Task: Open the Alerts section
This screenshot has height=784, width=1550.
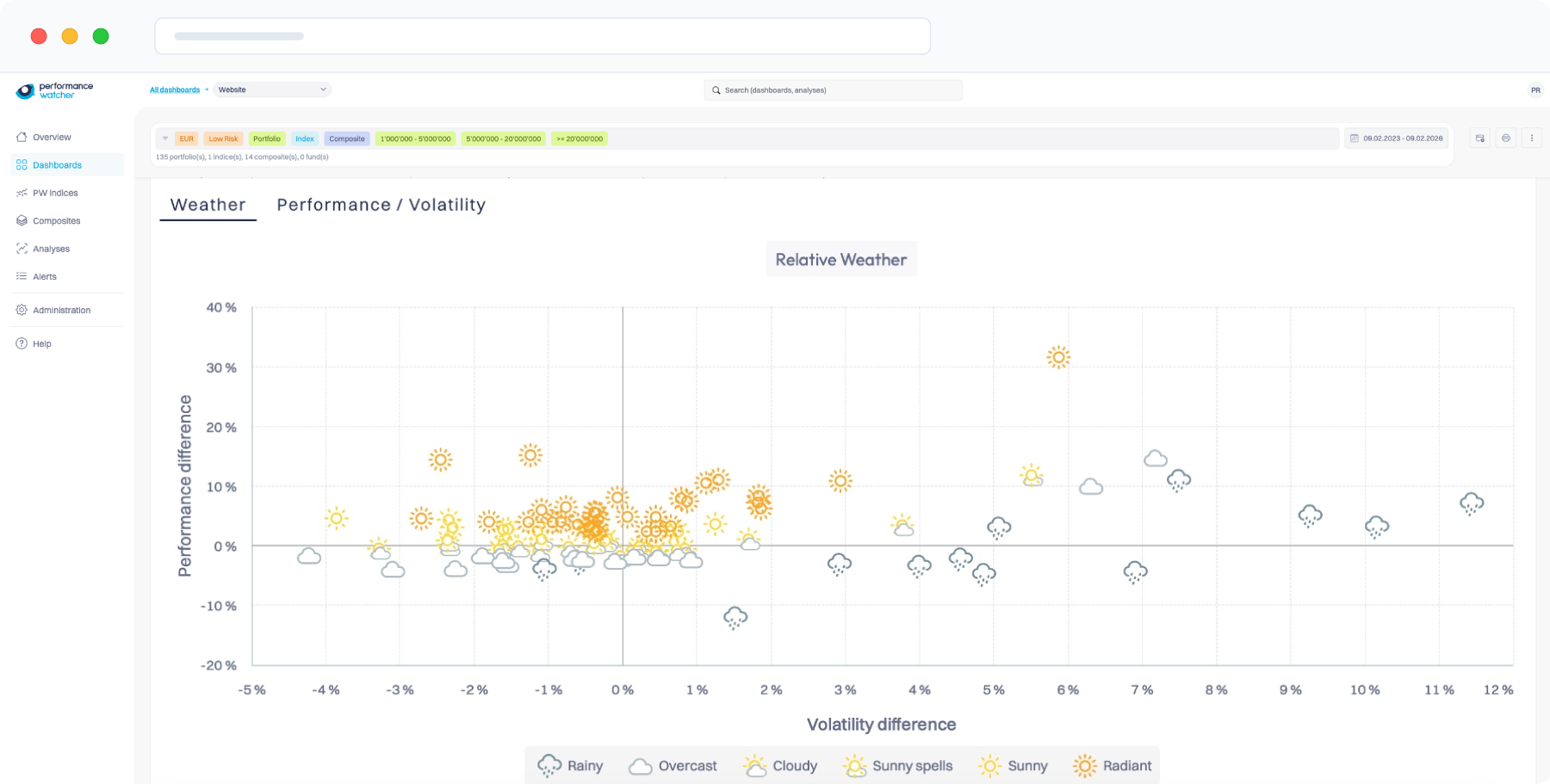Action: pos(45,277)
